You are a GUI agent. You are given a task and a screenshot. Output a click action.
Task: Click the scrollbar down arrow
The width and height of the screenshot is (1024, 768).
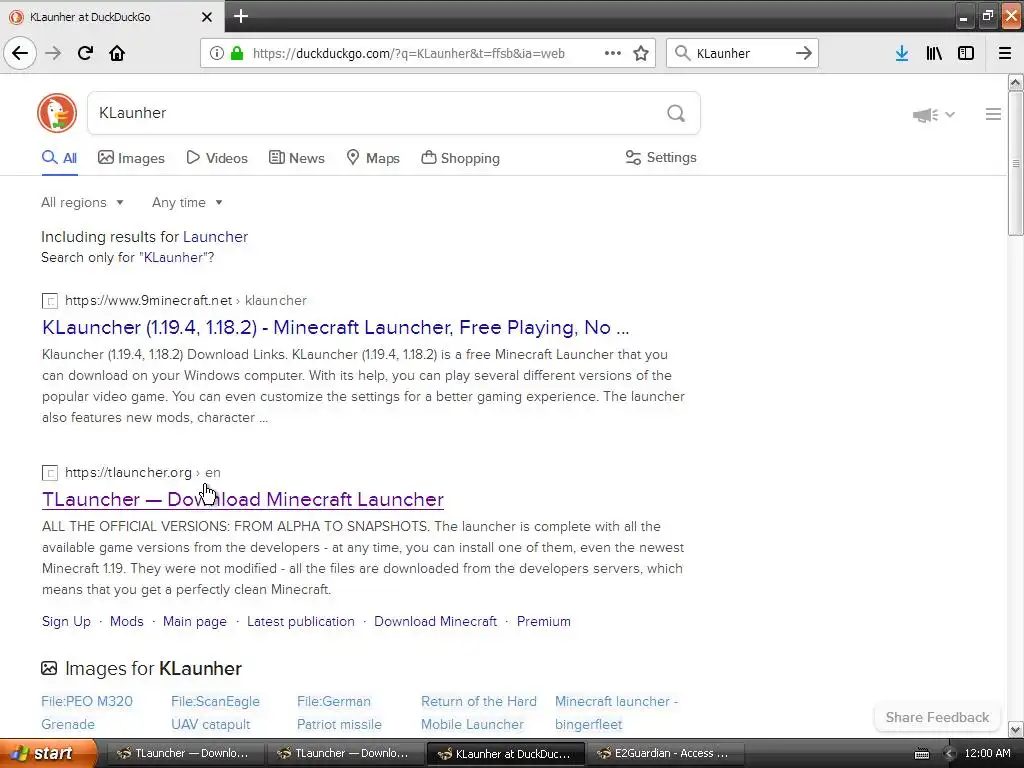pyautogui.click(x=1015, y=729)
